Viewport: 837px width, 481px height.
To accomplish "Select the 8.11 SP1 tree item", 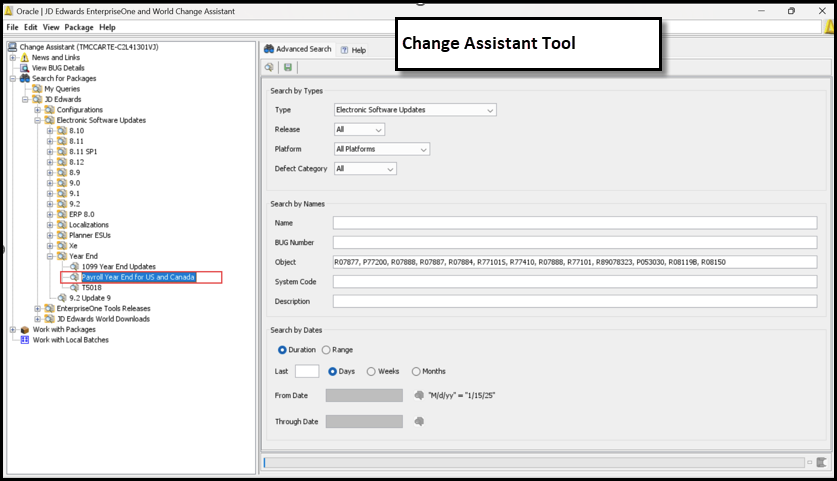I will click(83, 152).
